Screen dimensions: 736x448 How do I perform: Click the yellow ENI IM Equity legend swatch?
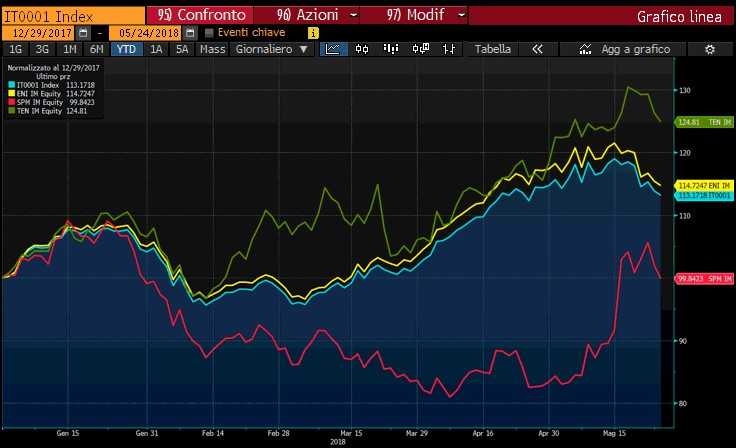click(12, 93)
